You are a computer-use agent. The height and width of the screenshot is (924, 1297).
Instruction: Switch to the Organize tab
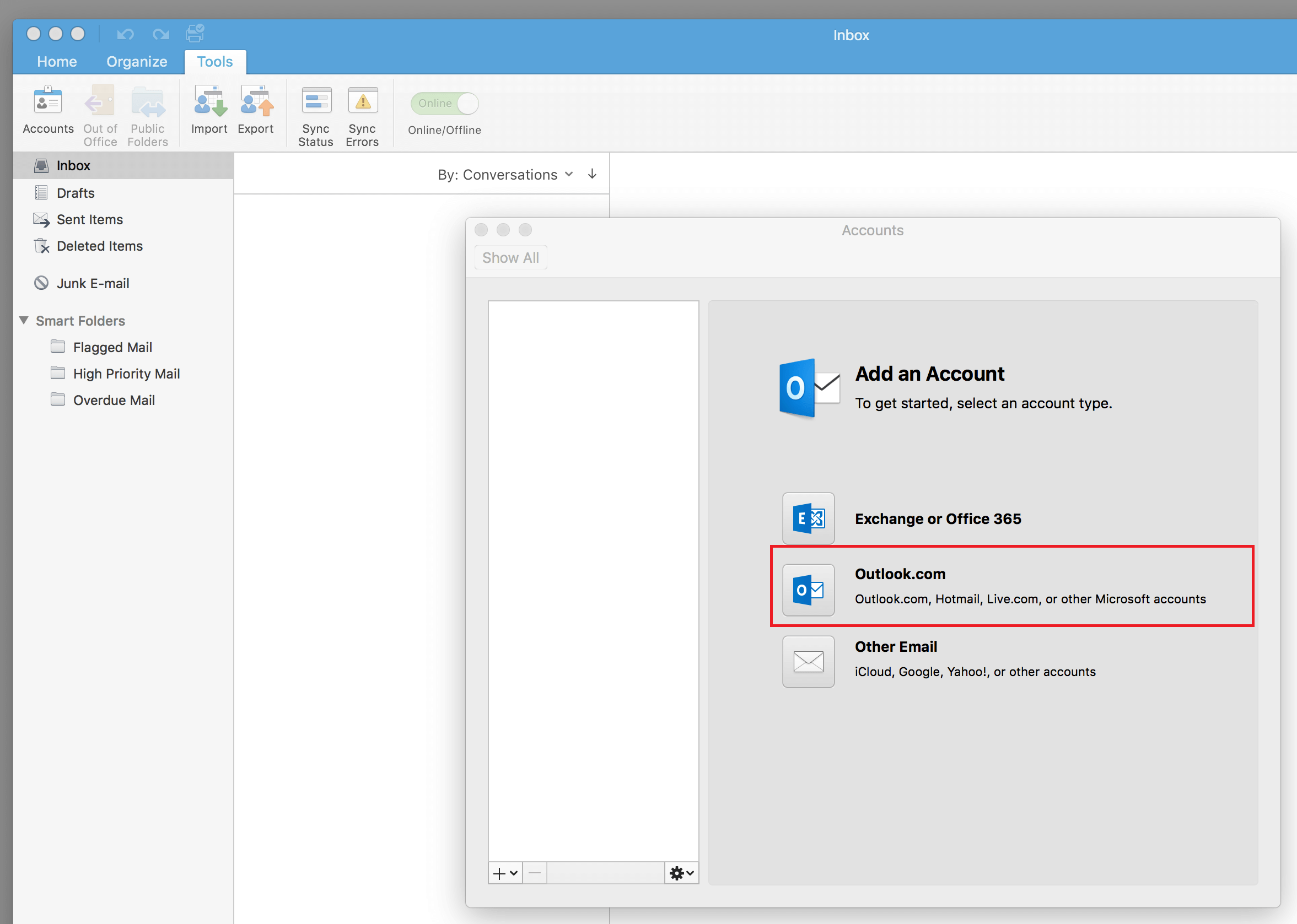pos(137,62)
